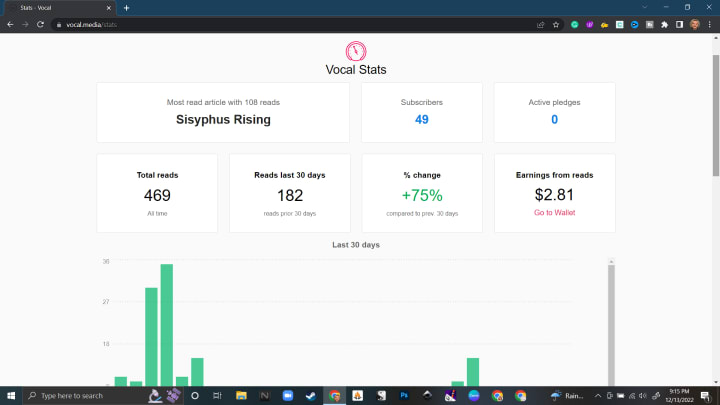Image resolution: width=720 pixels, height=405 pixels.
Task: Open the Extensions puzzle menu
Action: pos(664,25)
